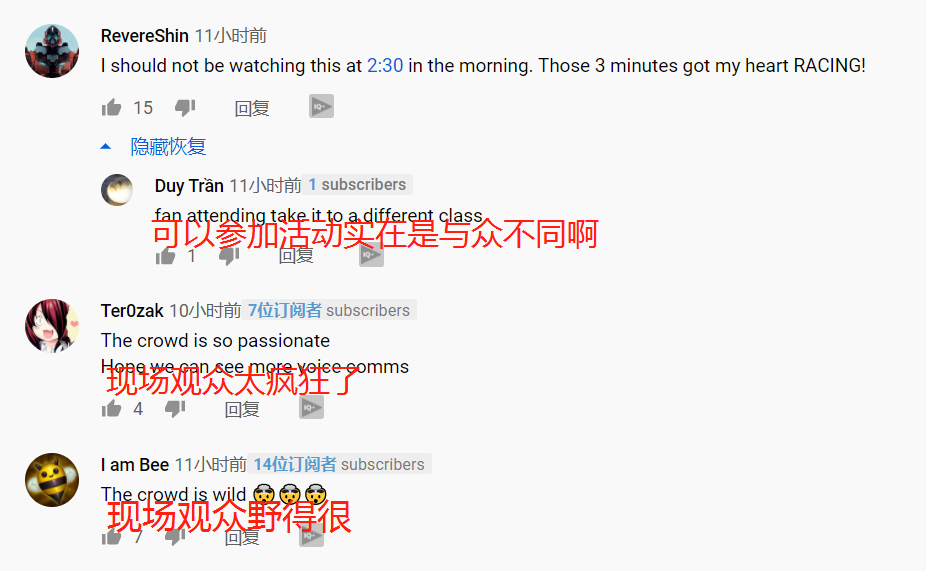
Task: Click 隐藏恢复 to hide replies
Action: [168, 146]
